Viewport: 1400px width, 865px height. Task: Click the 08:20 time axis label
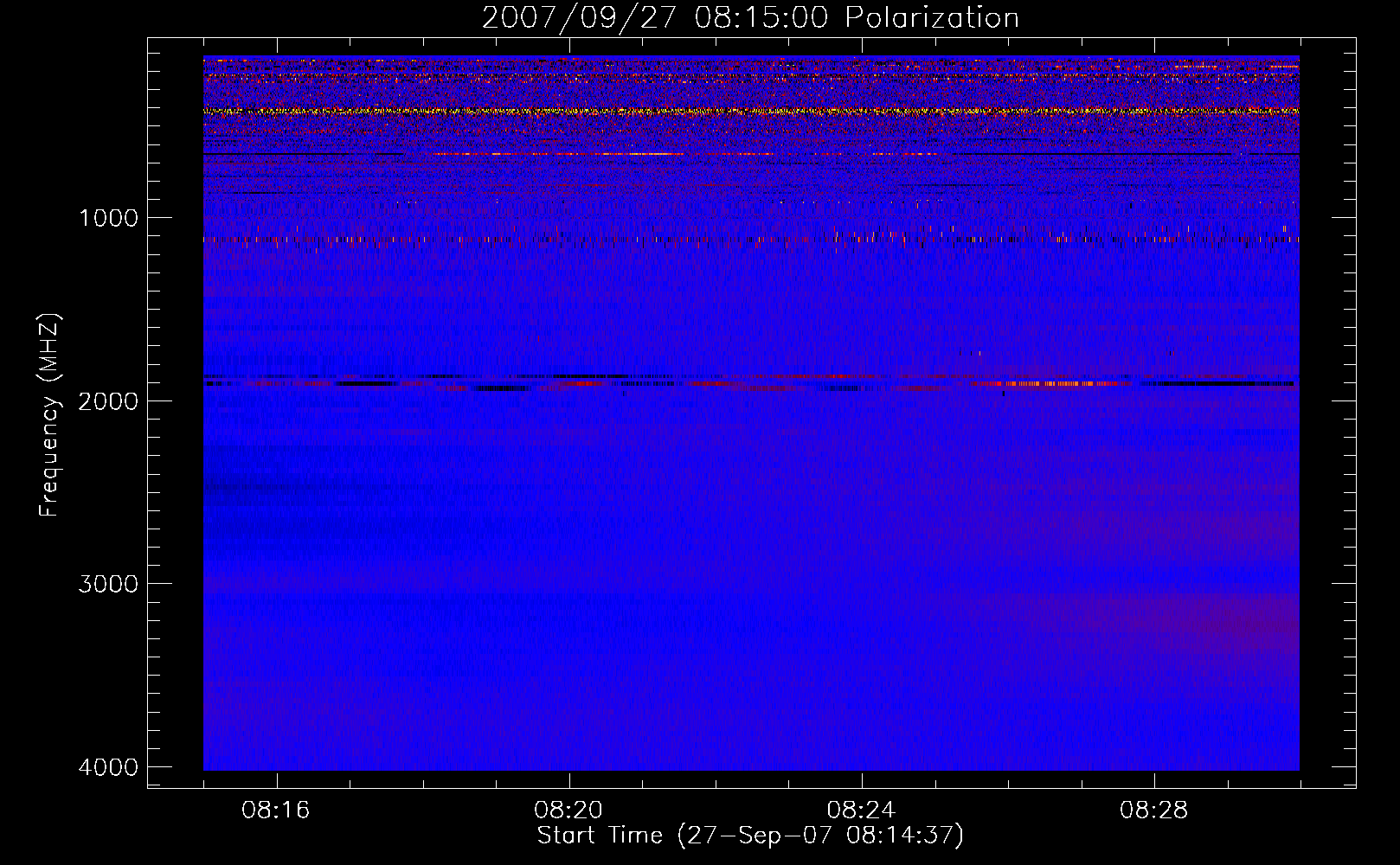[568, 811]
